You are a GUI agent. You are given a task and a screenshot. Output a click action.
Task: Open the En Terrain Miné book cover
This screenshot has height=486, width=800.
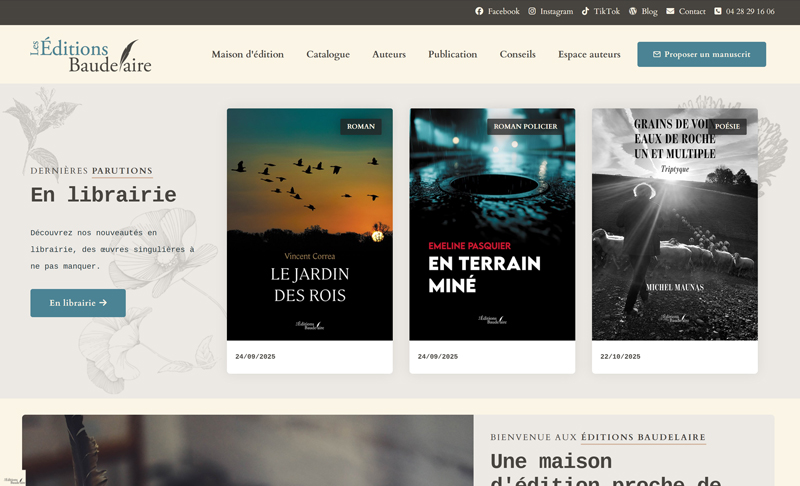(x=492, y=224)
